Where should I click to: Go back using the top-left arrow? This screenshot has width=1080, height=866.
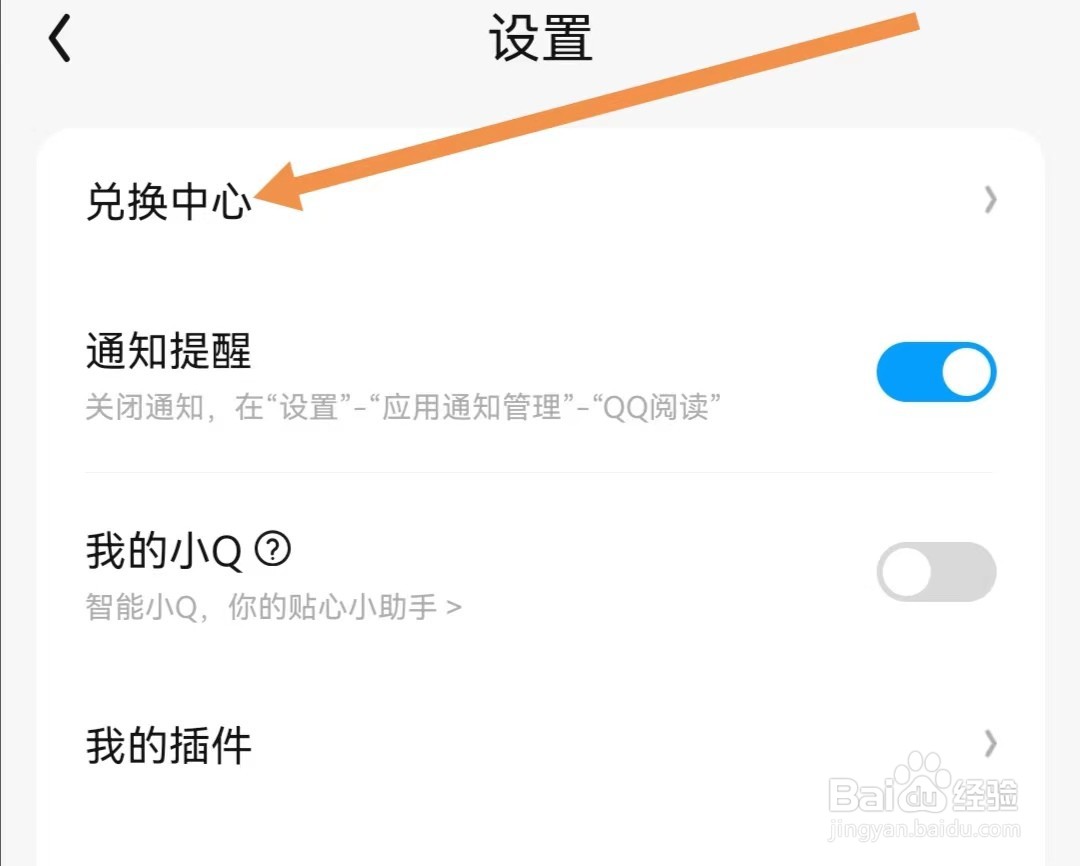click(60, 39)
